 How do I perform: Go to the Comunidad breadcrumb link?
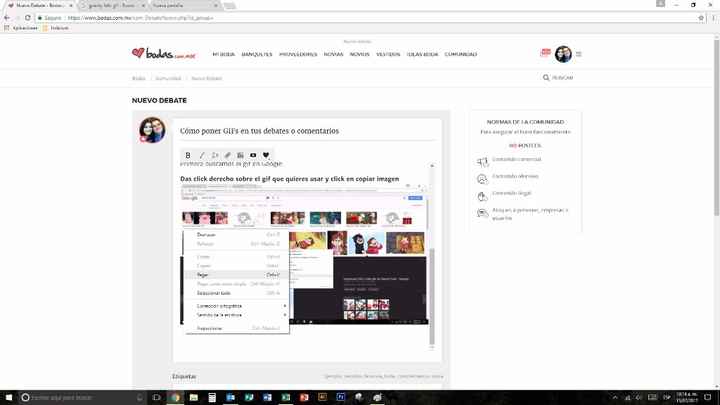[x=168, y=79]
